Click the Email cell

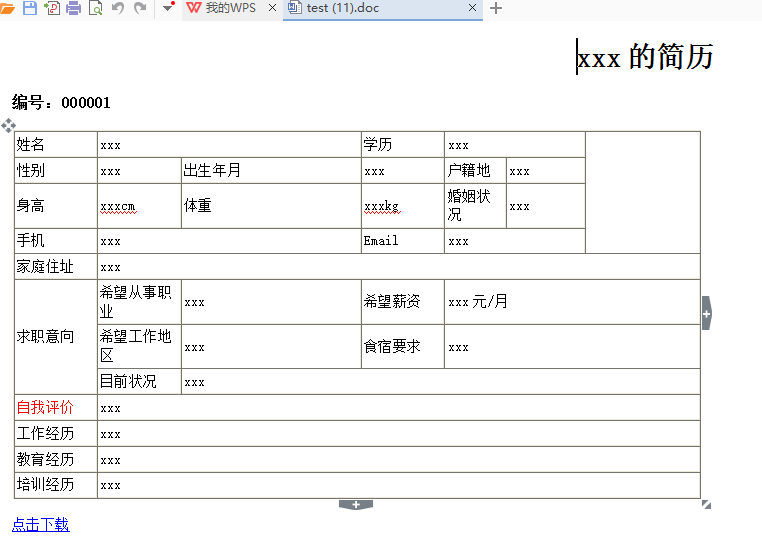tap(403, 241)
